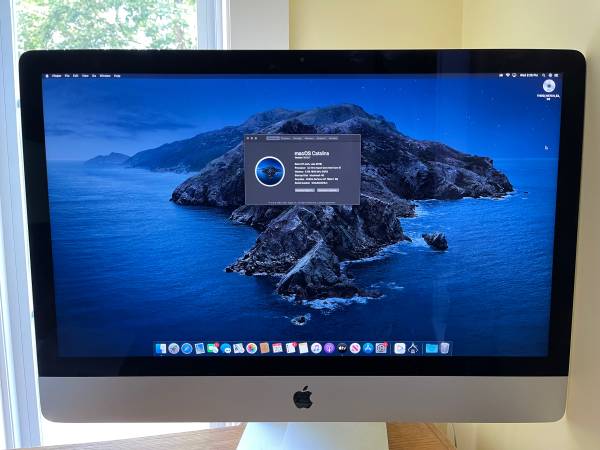Open Messages from the dock
The width and height of the screenshot is (600, 450).
point(226,348)
